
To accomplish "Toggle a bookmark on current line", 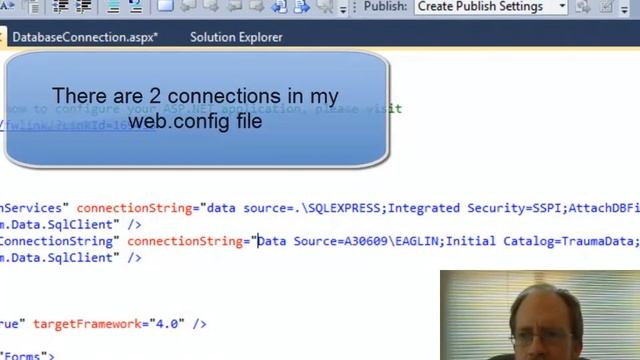I will pyautogui.click(x=165, y=6).
